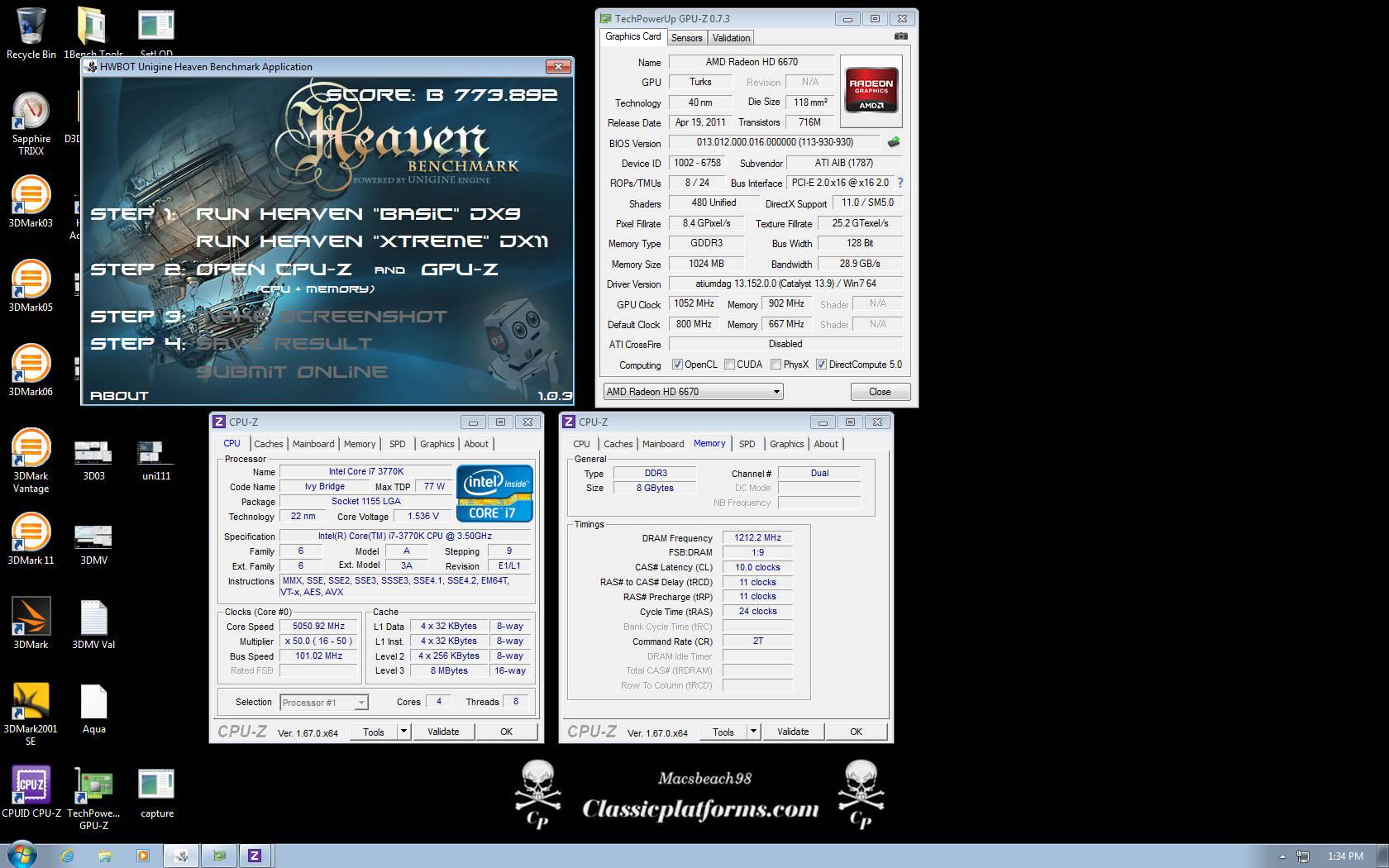Launch 3DMark Vantage desktop shortcut
Screen dimensions: 1389x868
click(x=31, y=461)
